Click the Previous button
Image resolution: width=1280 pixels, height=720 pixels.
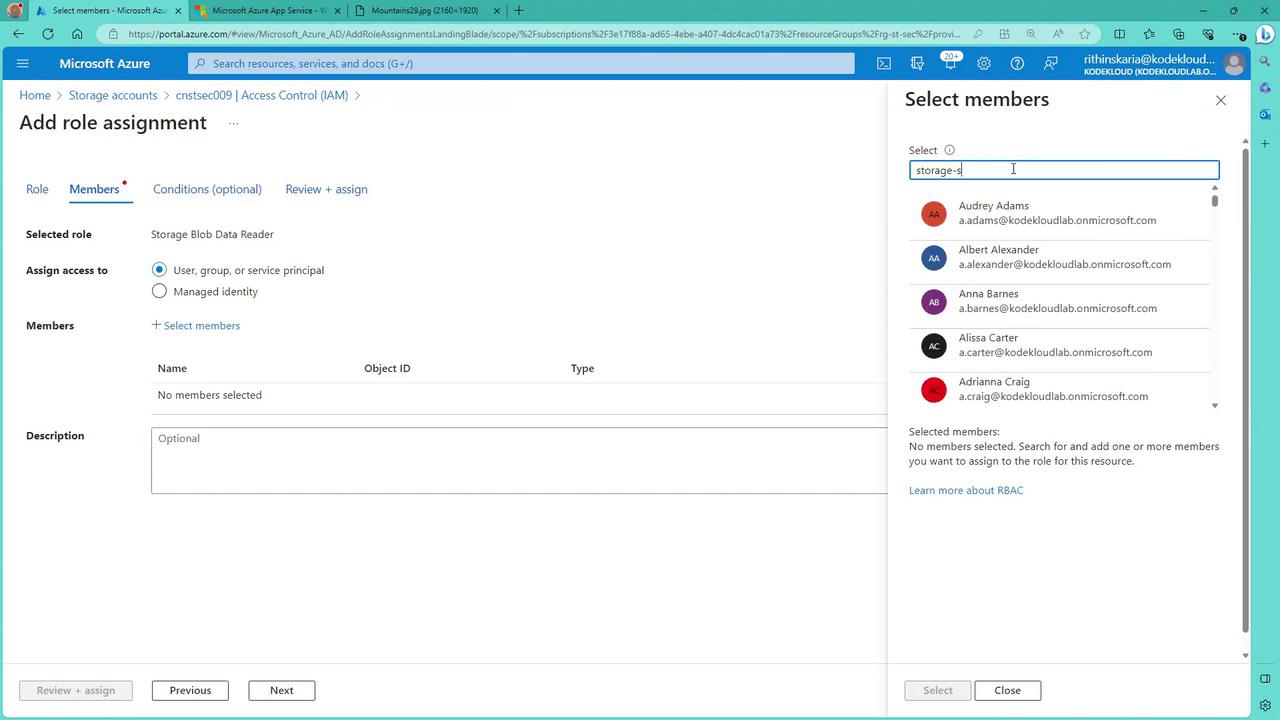(x=190, y=690)
